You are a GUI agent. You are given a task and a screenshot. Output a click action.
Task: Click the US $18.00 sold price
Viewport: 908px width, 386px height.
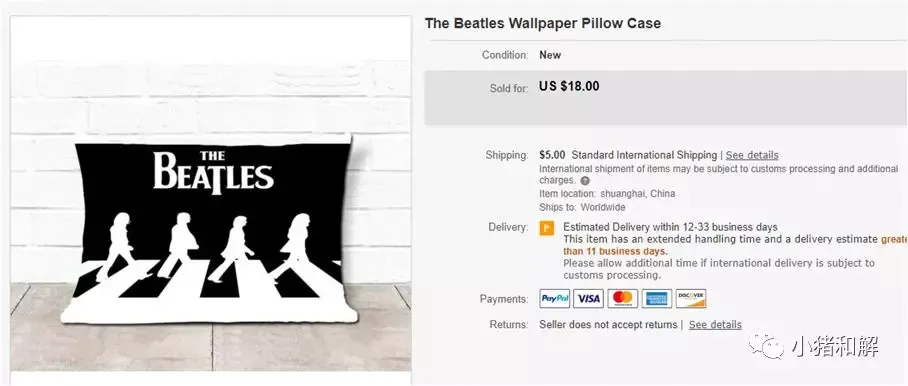click(x=569, y=86)
